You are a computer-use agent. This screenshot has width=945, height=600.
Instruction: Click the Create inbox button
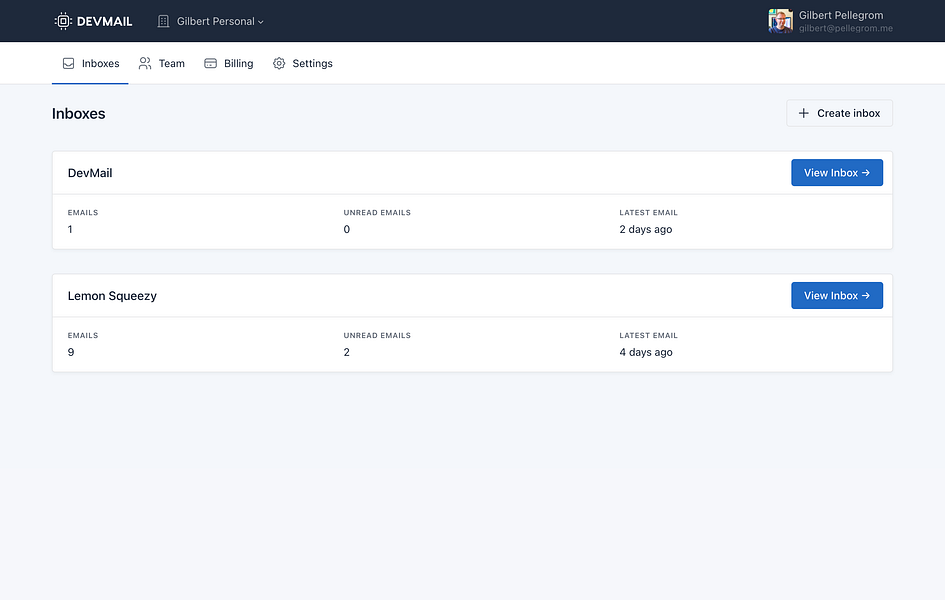839,113
